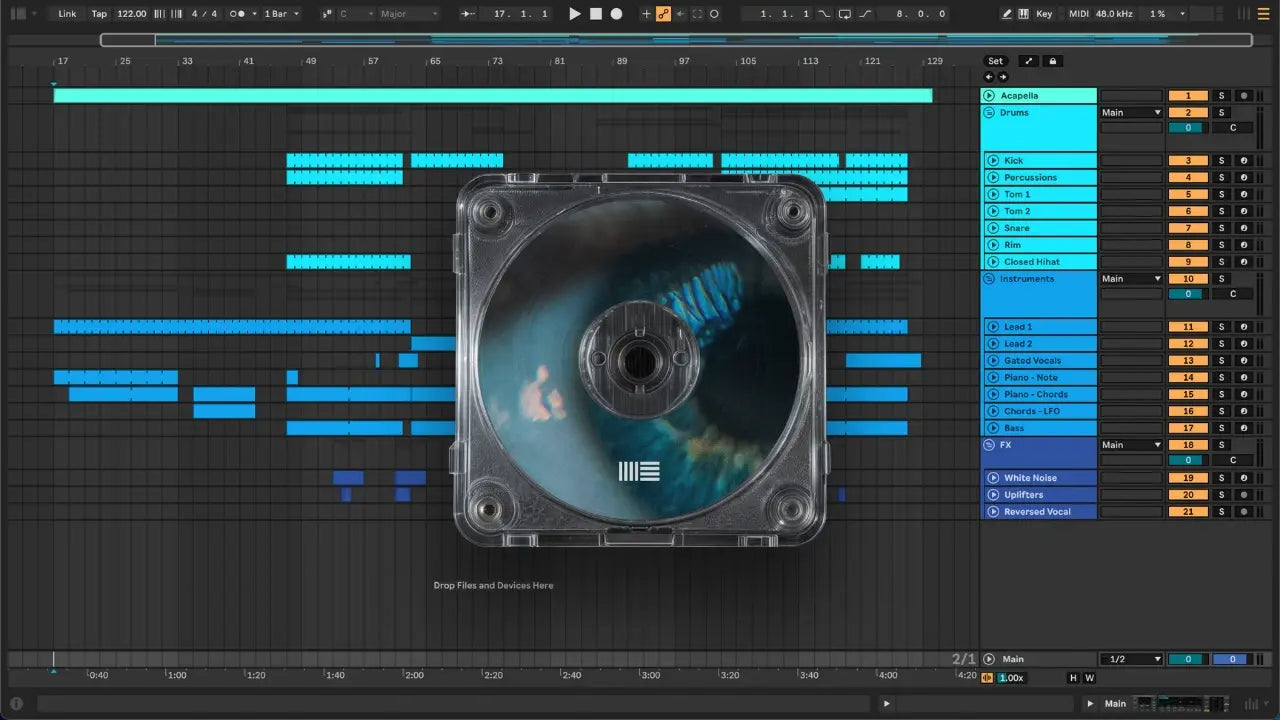The width and height of the screenshot is (1280, 720).
Task: Click the Set locator button
Action: pos(995,61)
